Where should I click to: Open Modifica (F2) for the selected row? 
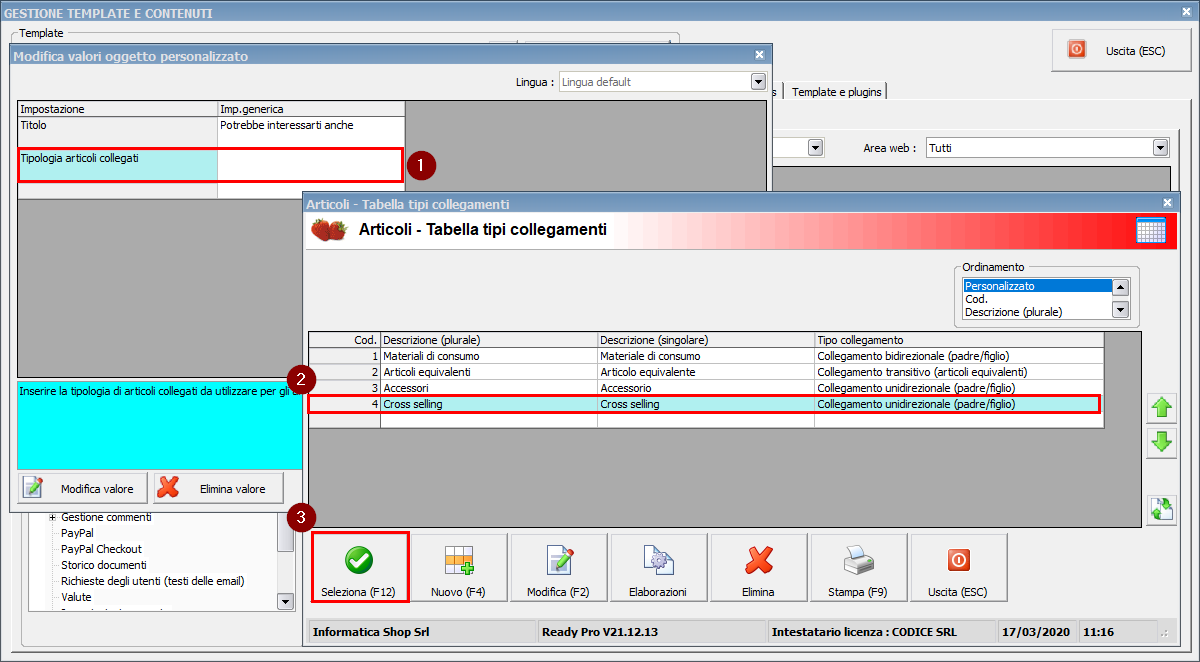click(558, 568)
